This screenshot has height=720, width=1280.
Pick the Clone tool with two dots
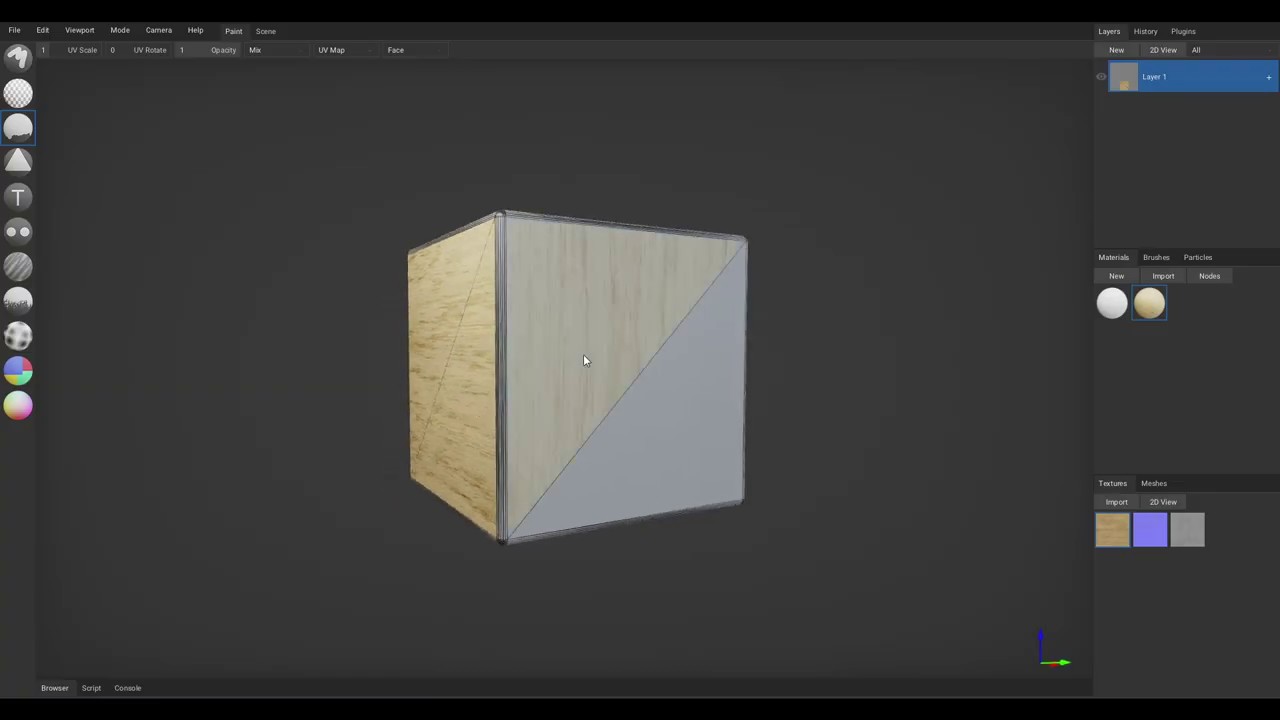click(x=18, y=232)
